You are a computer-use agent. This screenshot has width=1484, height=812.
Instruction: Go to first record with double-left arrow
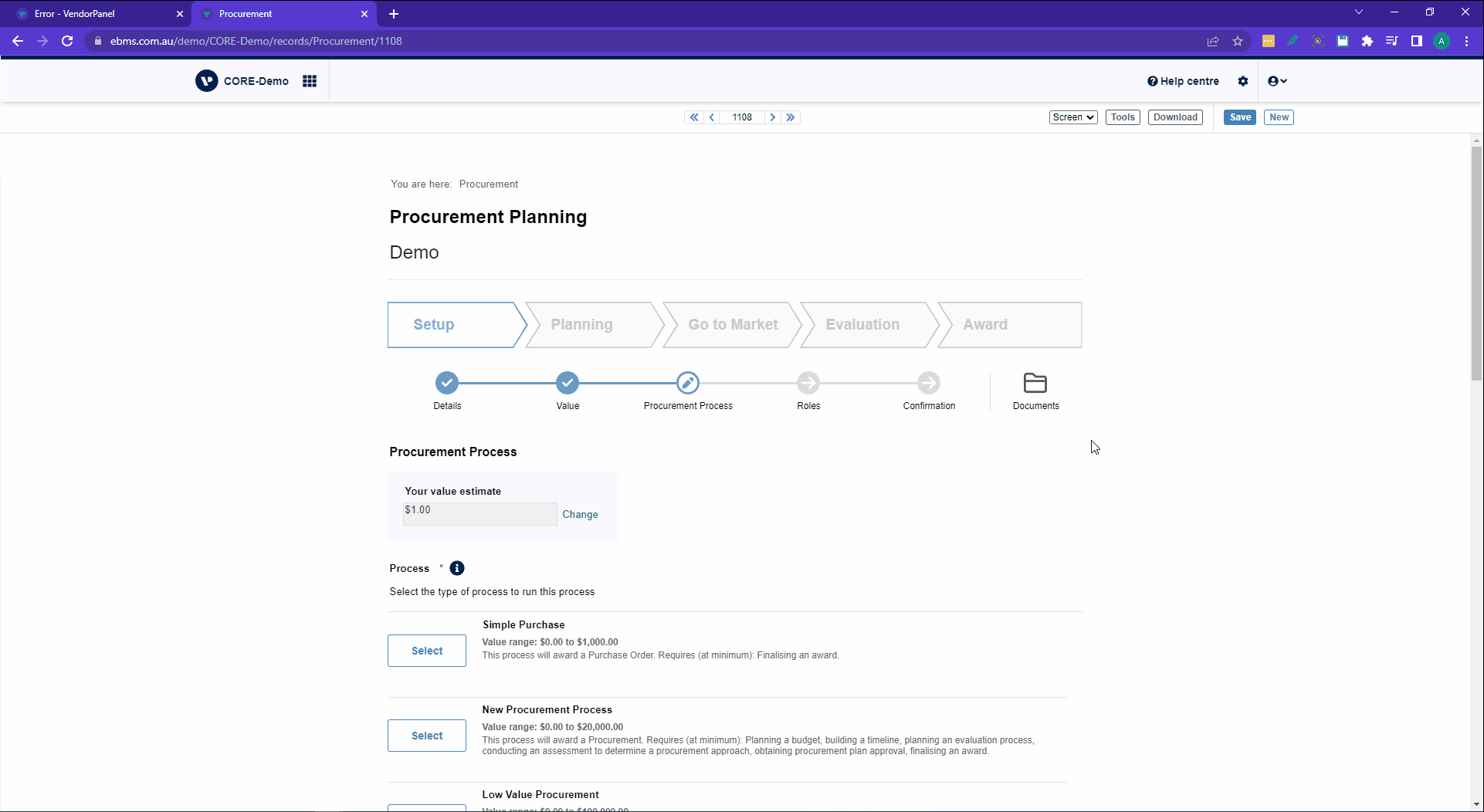694,117
